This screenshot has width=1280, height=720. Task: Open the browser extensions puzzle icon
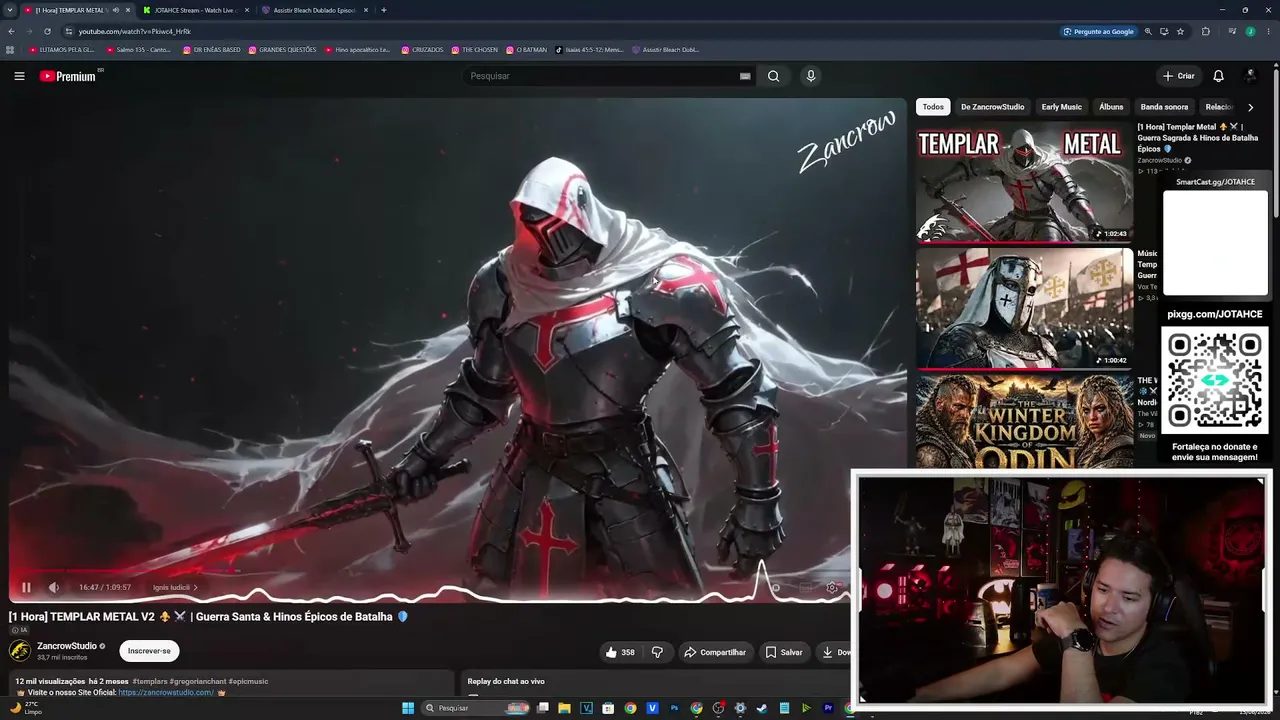(1205, 31)
